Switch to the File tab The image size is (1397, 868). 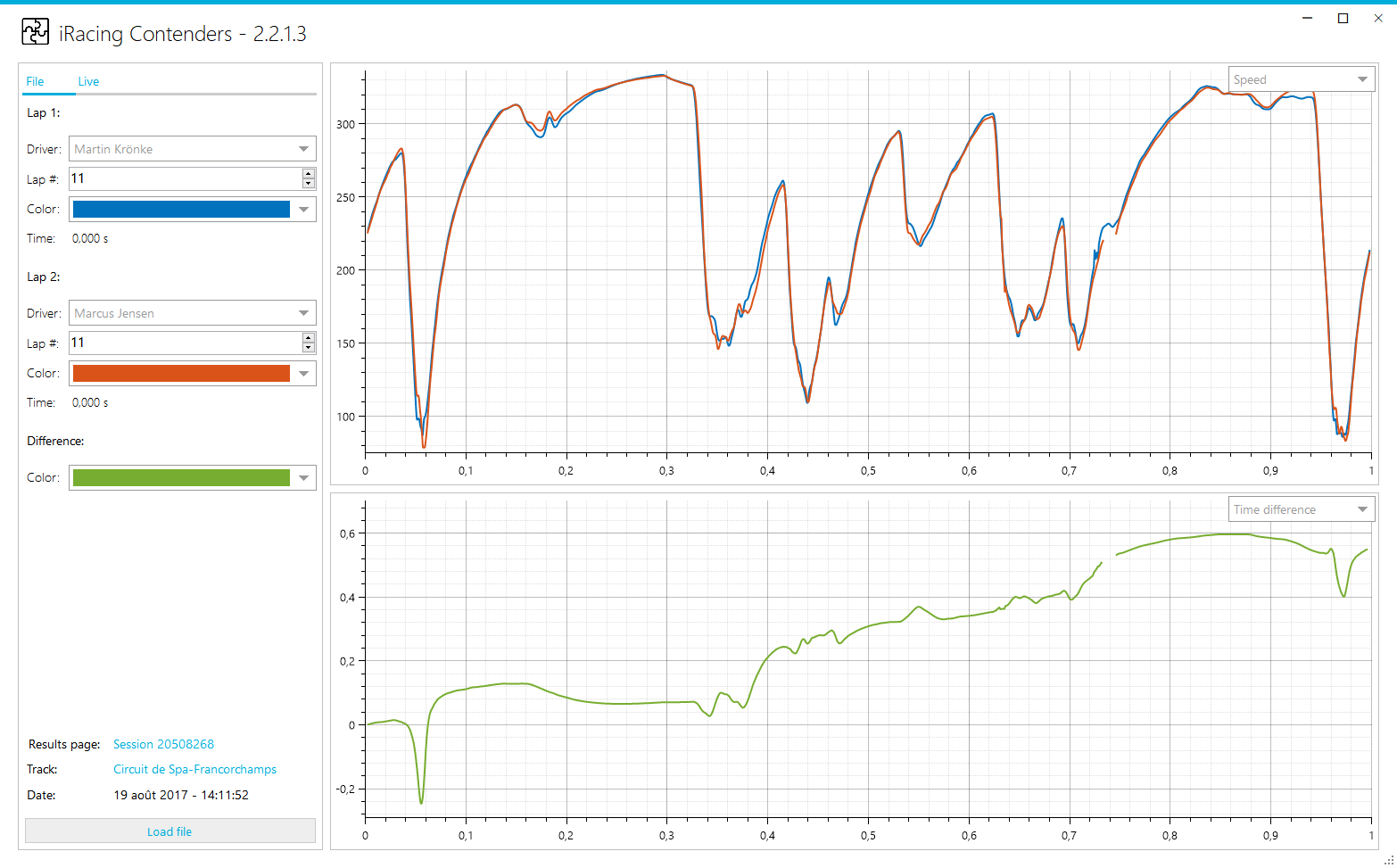point(35,81)
